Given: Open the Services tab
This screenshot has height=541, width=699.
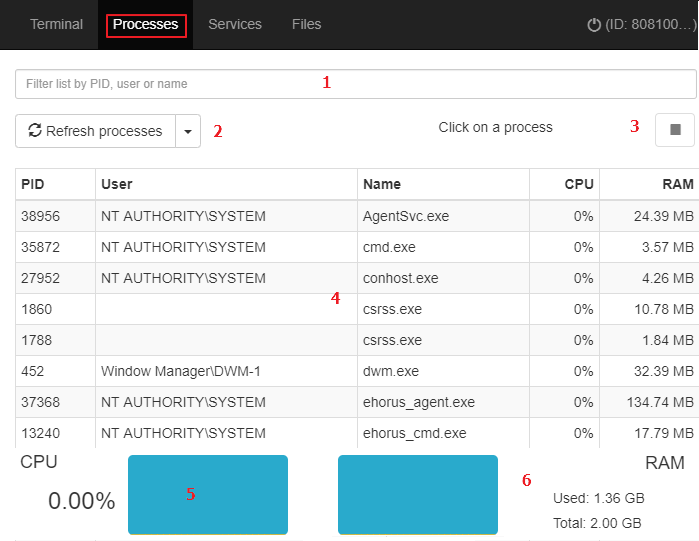Looking at the screenshot, I should coord(235,24).
